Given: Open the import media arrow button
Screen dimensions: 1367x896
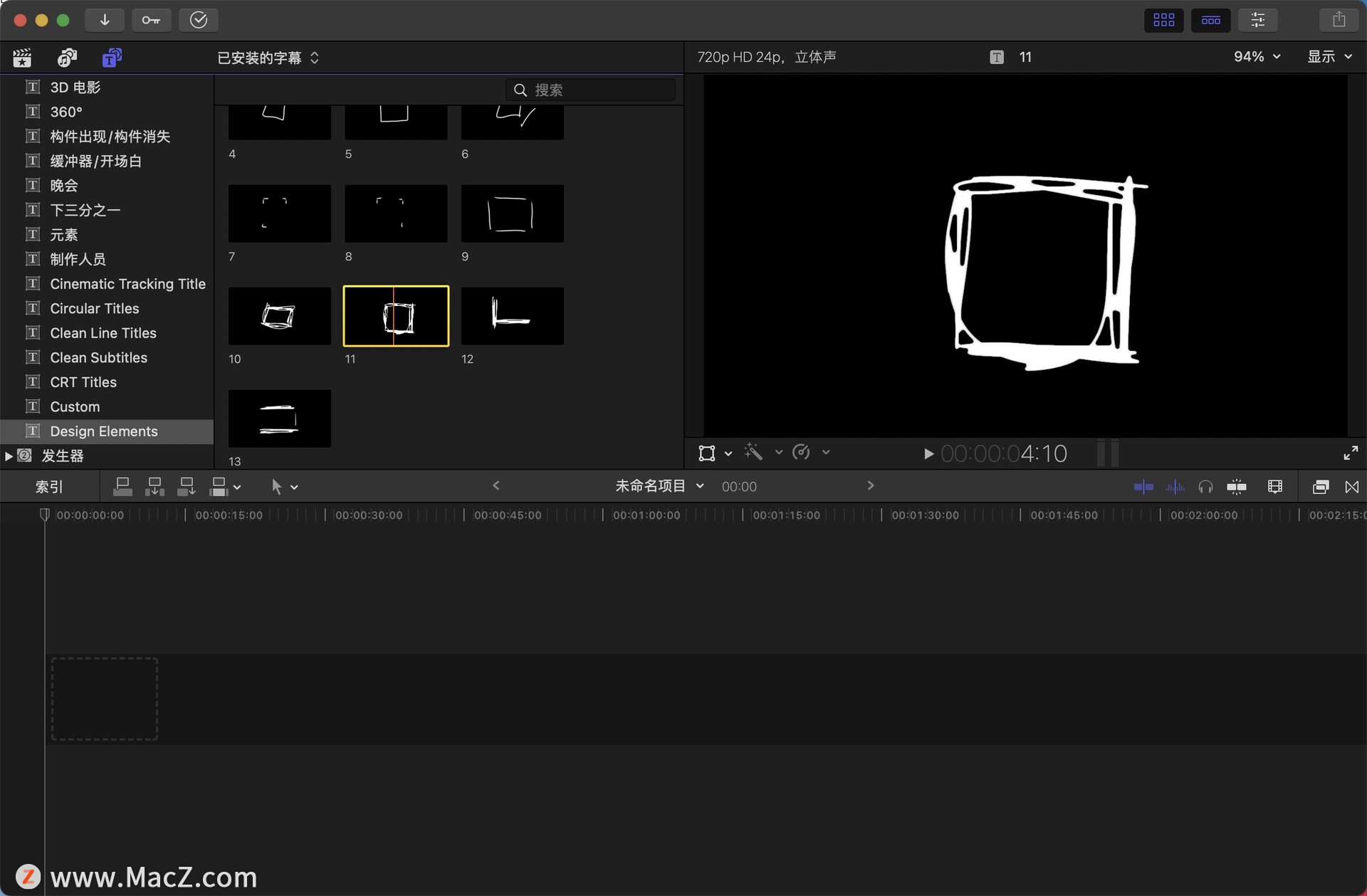Looking at the screenshot, I should [x=105, y=20].
